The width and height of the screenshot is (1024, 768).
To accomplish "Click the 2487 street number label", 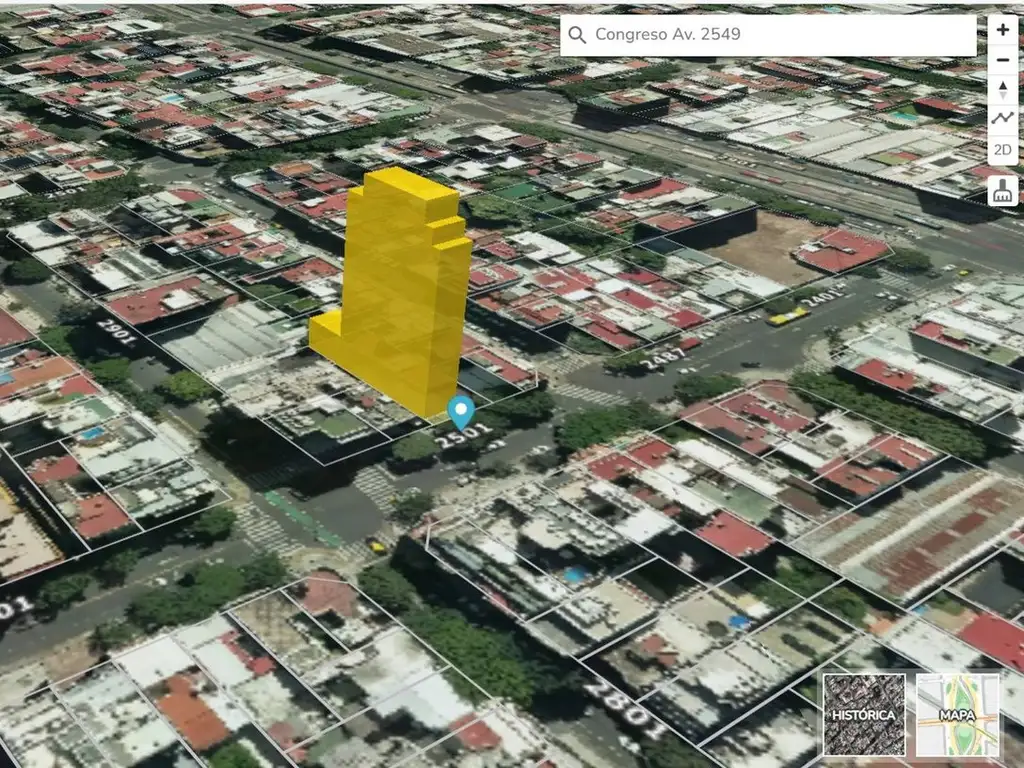I will point(665,356).
